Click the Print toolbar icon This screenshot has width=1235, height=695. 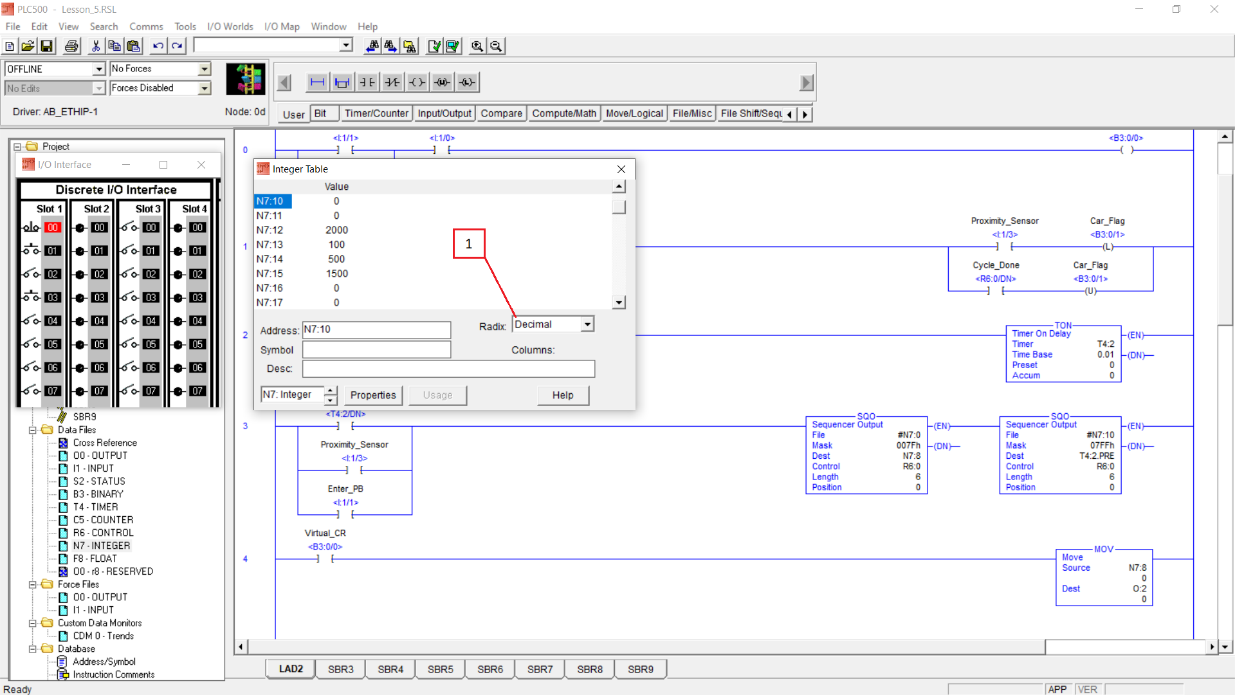tap(71, 46)
